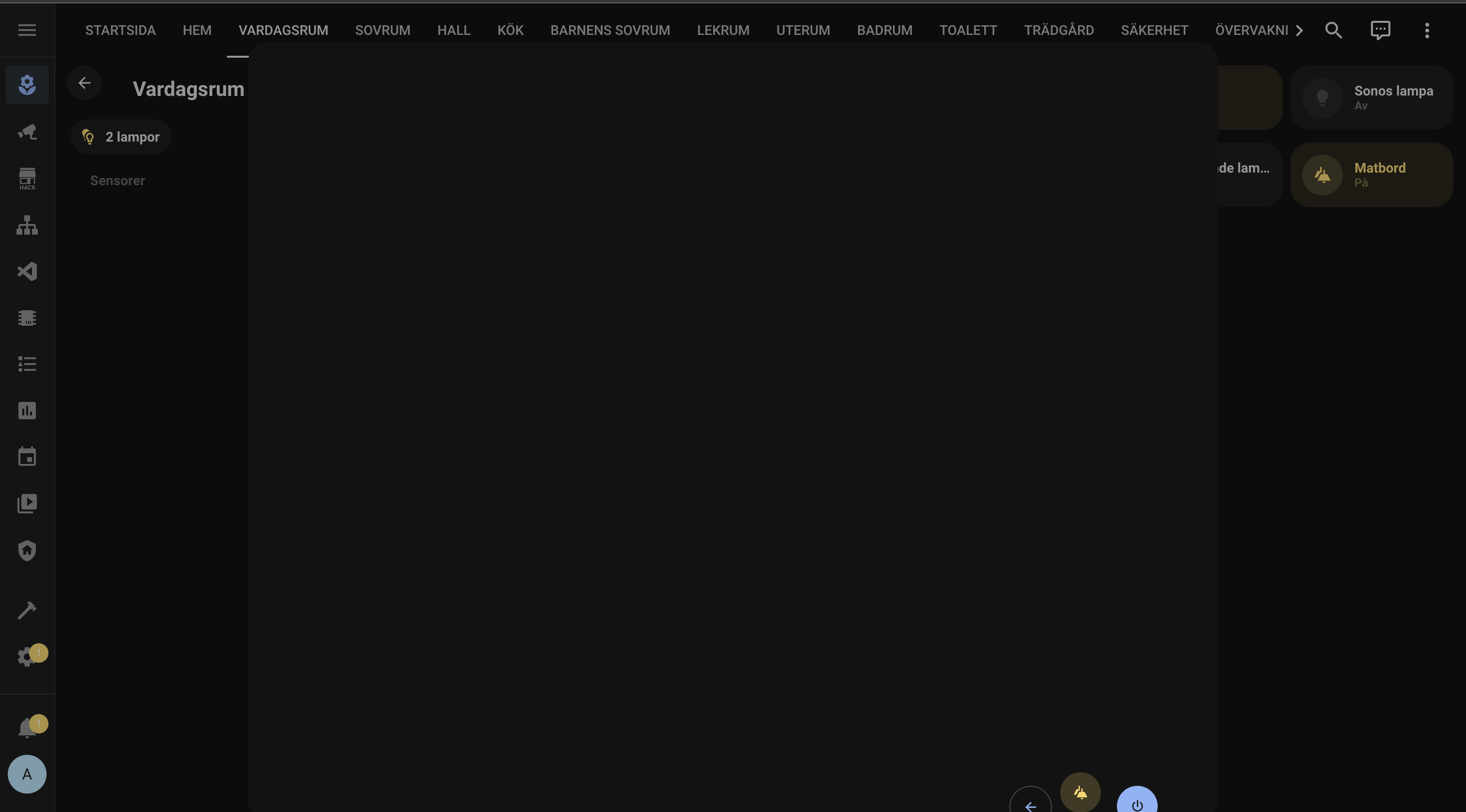Open developer tools via hammer icon

27,609
